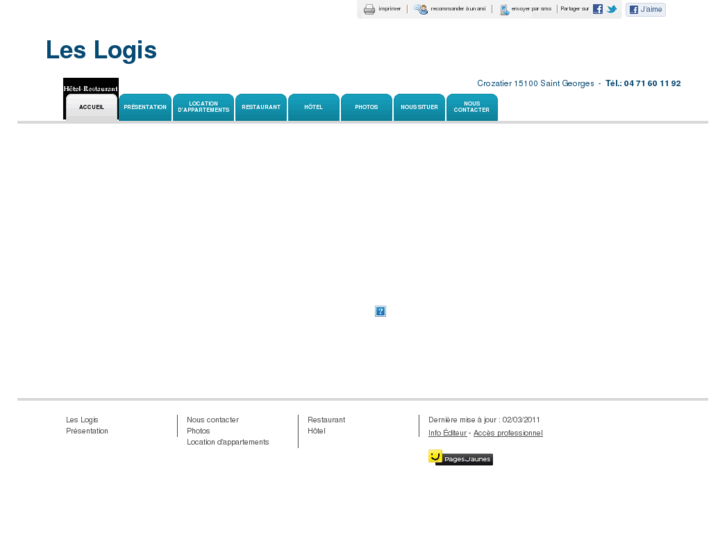Click the Partager sur label
727x545 pixels.
[x=574, y=9]
